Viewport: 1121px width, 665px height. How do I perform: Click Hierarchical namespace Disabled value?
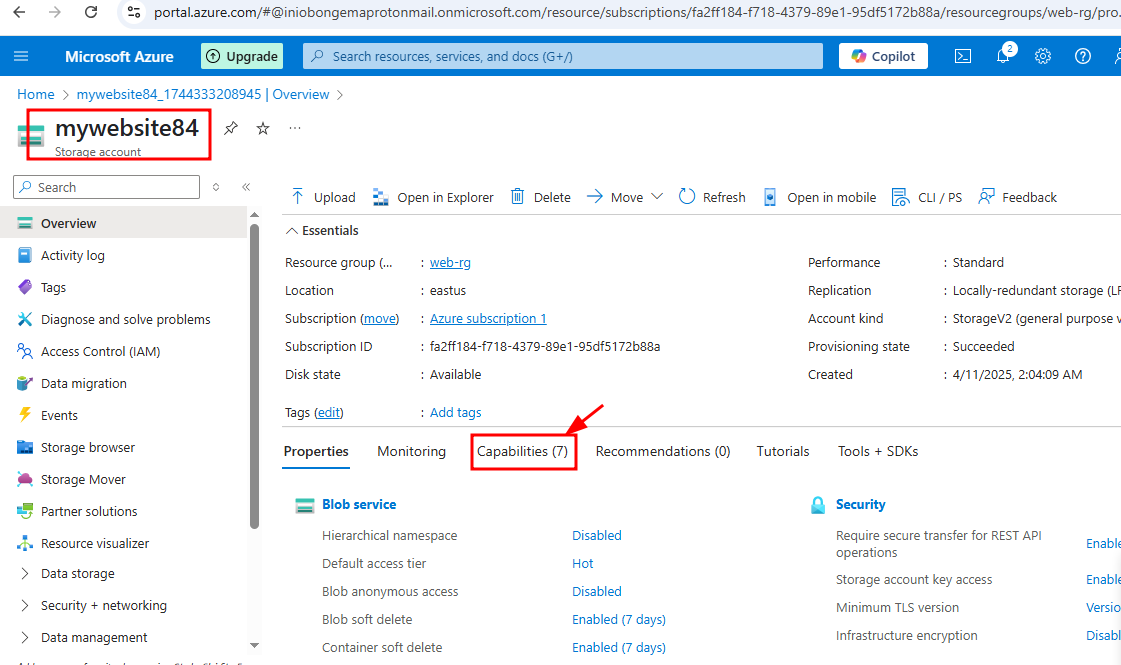click(x=597, y=536)
